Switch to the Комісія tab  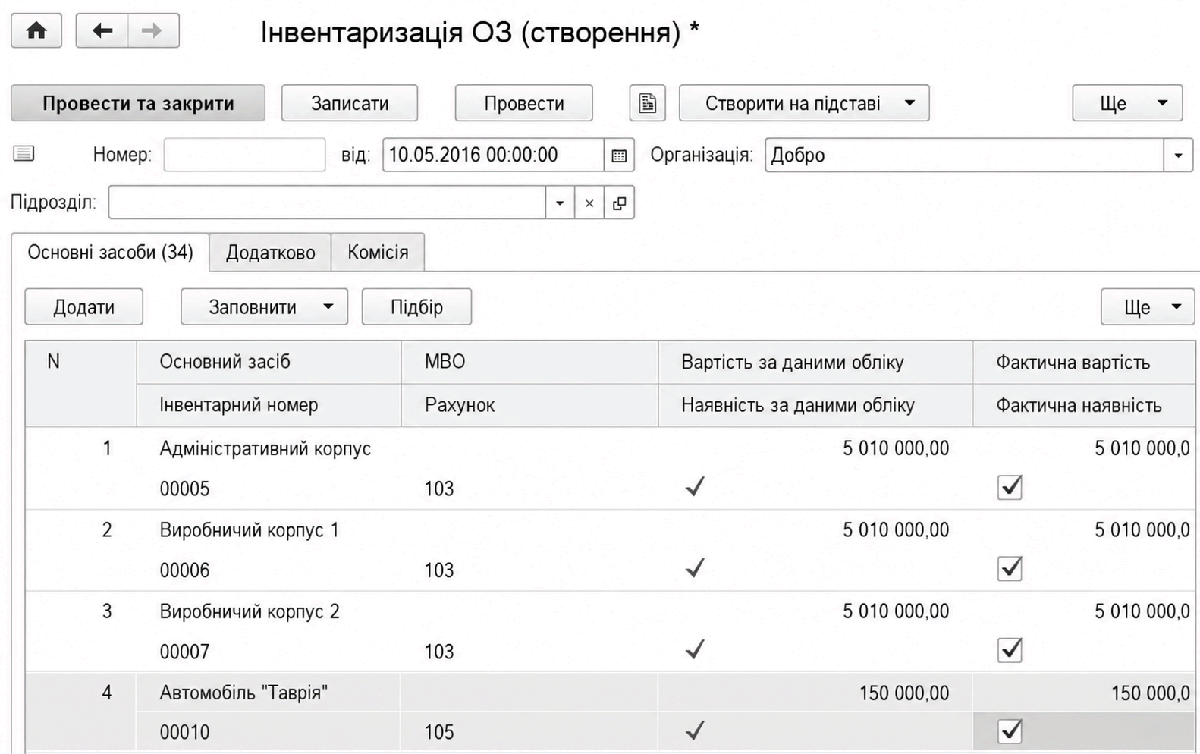377,253
